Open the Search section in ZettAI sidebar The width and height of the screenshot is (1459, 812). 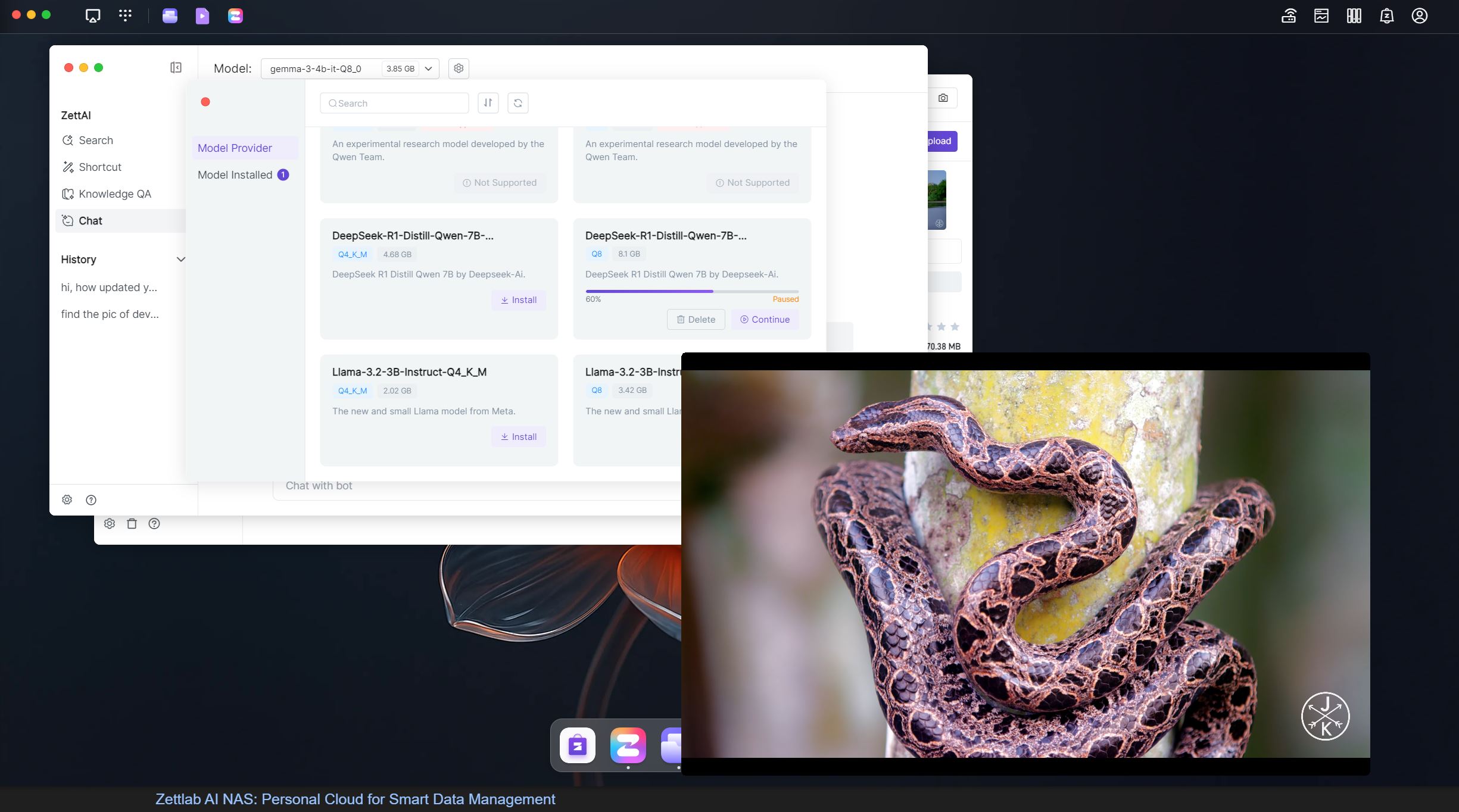tap(96, 140)
